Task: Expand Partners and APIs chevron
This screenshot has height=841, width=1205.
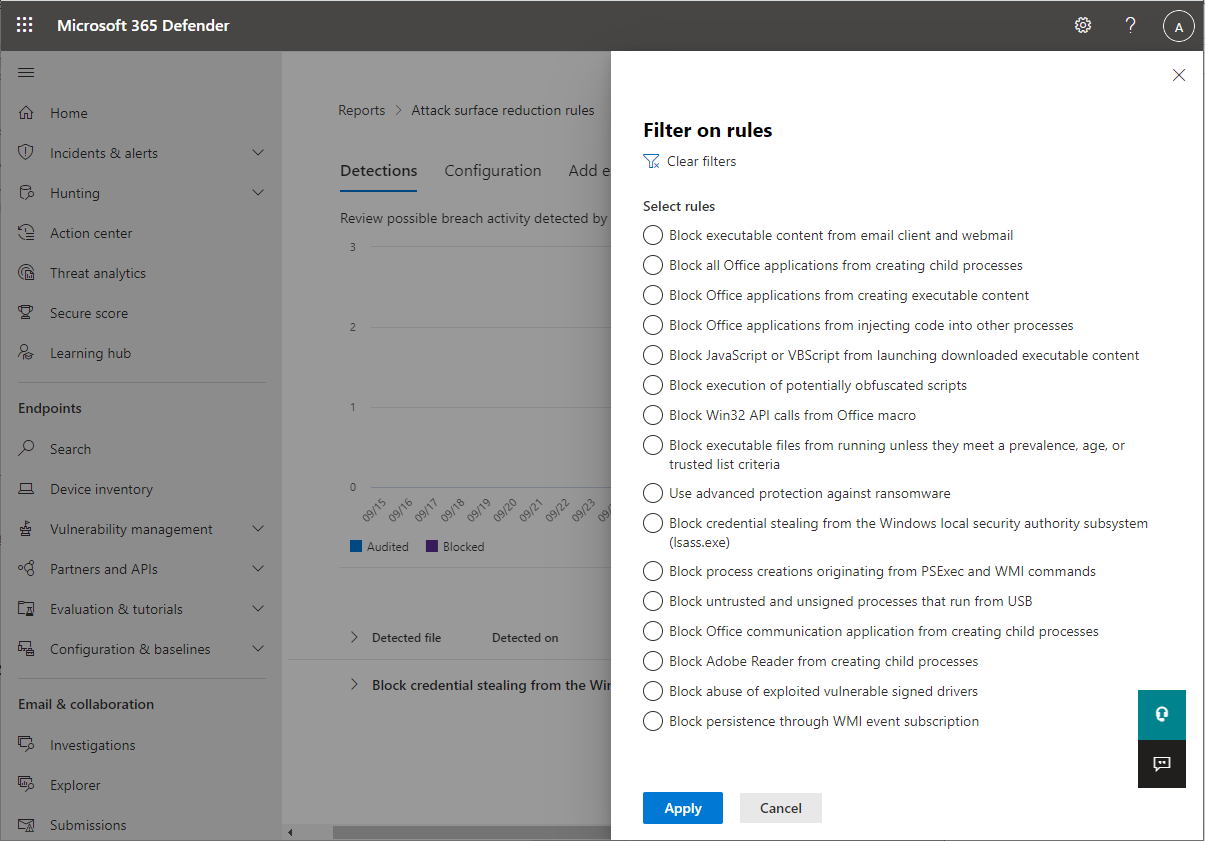Action: click(258, 569)
